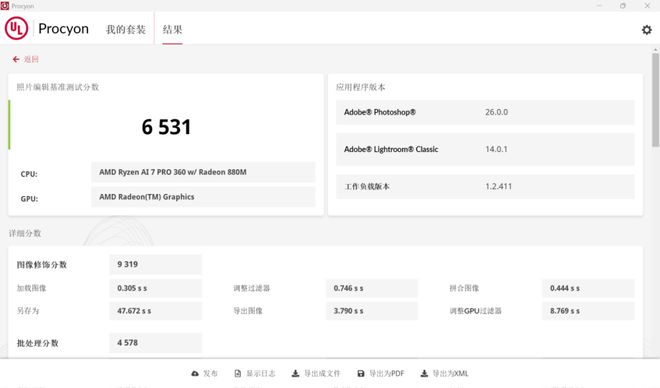This screenshot has height=388, width=660.
Task: Click the Adobe® Lightroom® Classic label
Action: pyautogui.click(x=391, y=149)
